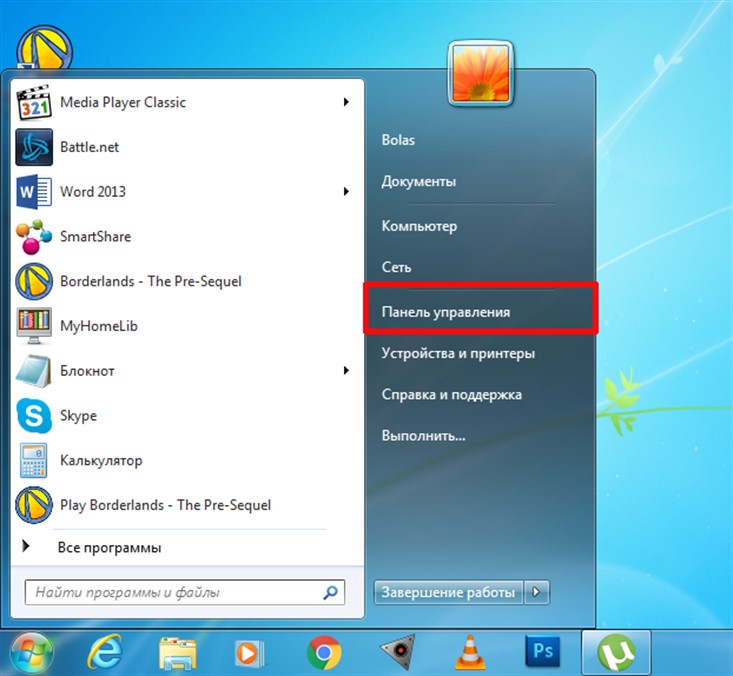Click Play Borderlands - The Pre-Sequel icon

coord(34,505)
